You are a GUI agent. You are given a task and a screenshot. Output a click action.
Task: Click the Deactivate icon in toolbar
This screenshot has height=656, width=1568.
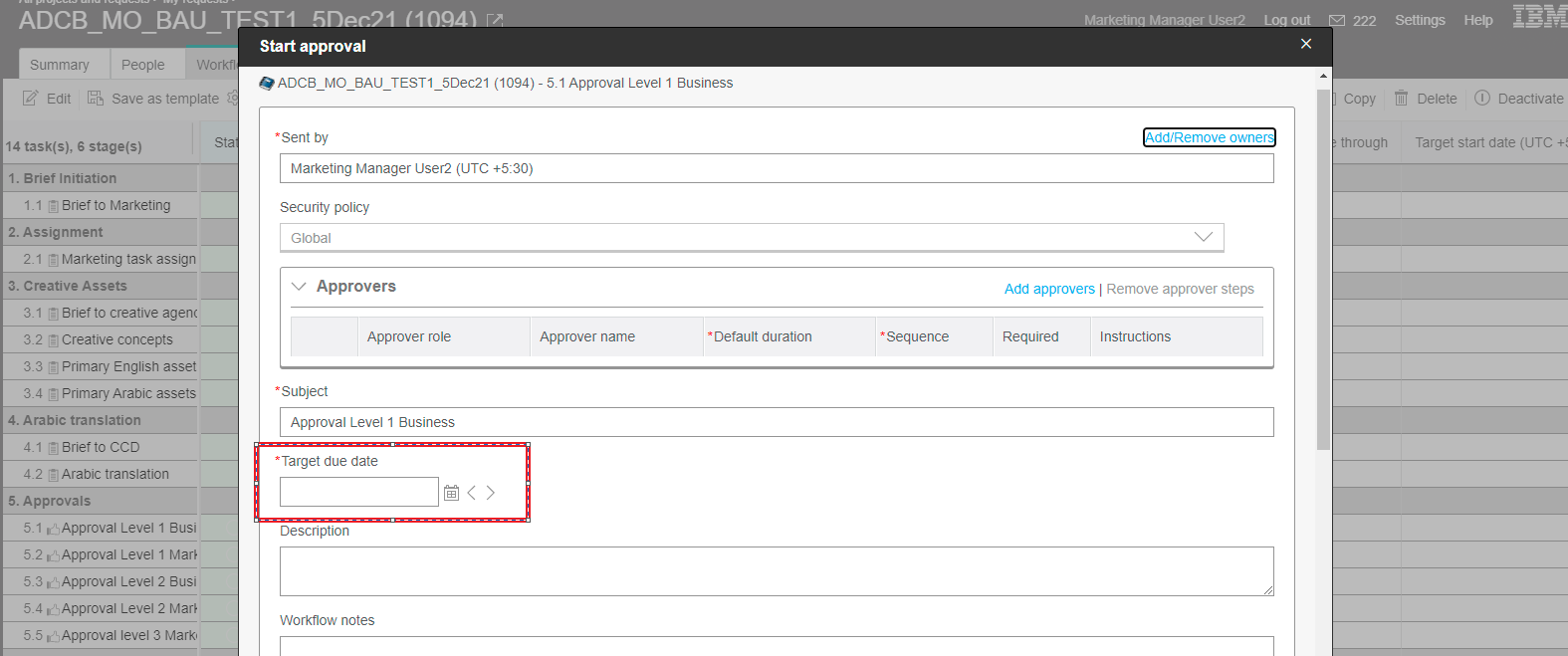[1482, 98]
